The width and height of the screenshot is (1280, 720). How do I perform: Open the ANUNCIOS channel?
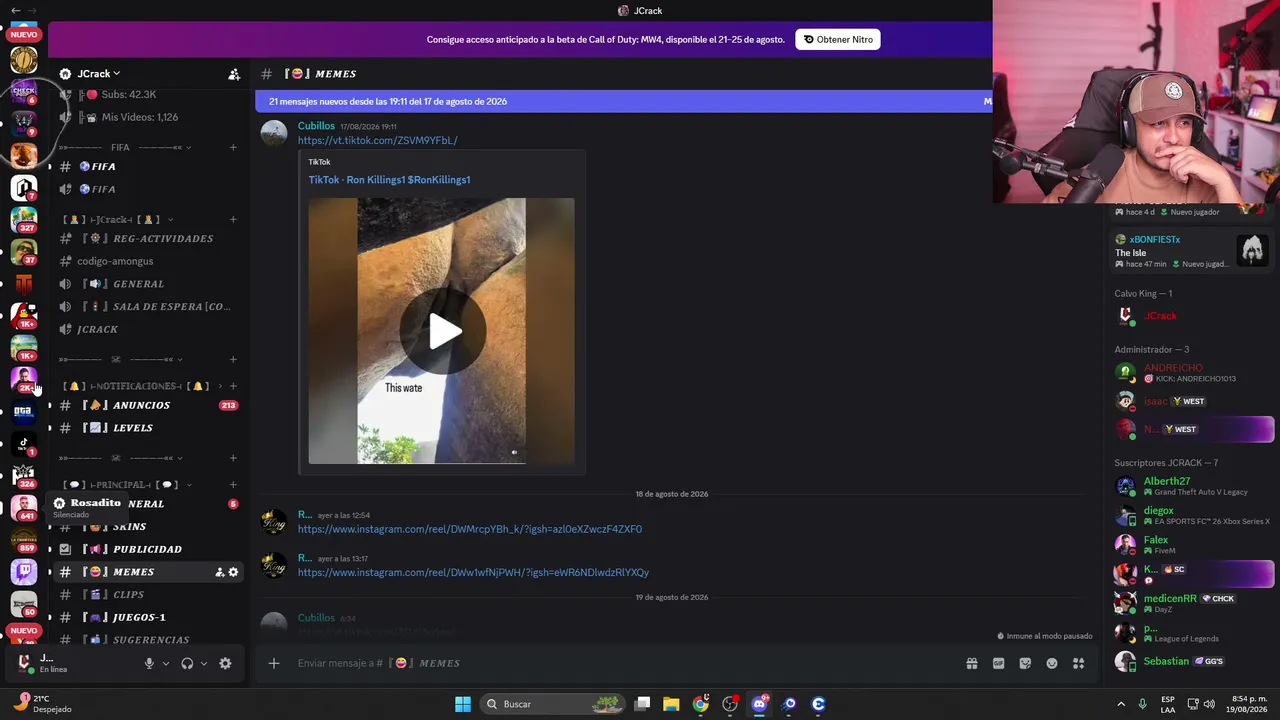pyautogui.click(x=146, y=405)
